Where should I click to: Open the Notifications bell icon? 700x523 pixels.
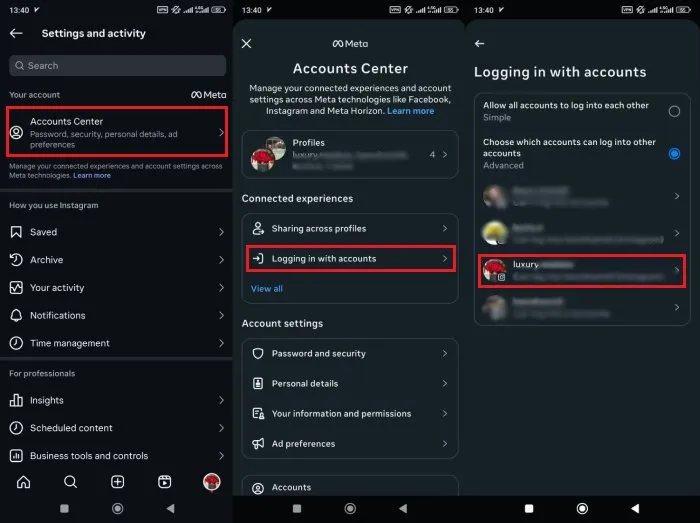point(16,315)
